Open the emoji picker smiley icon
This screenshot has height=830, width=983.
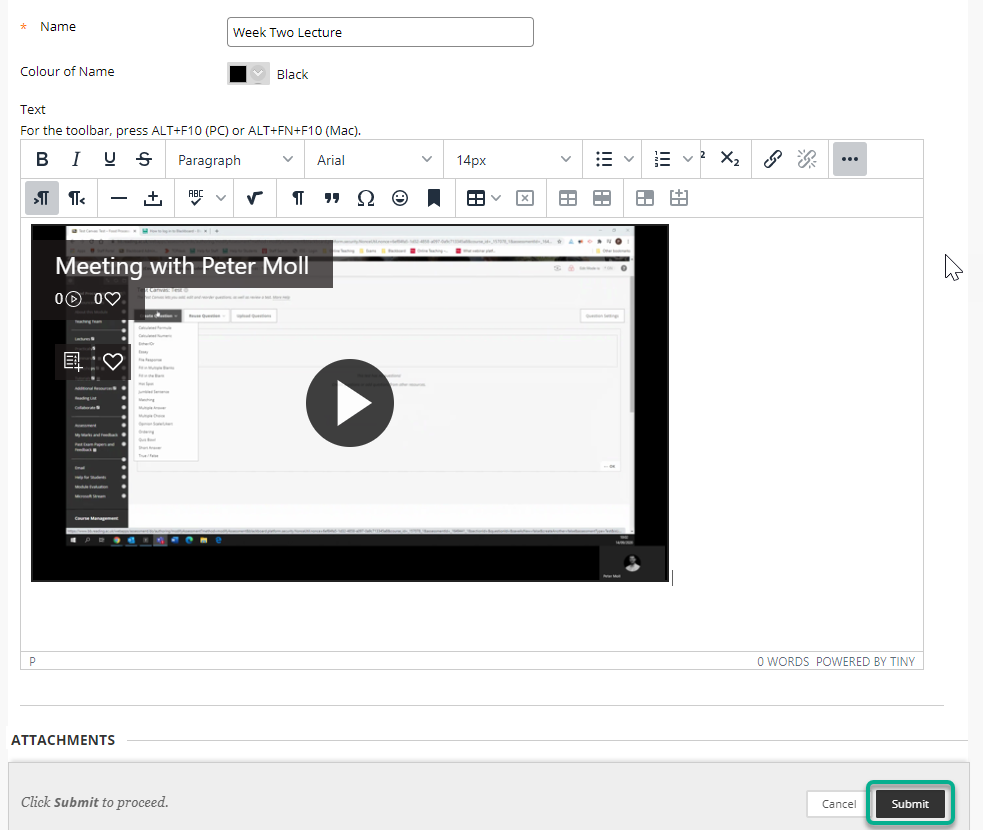pos(400,198)
